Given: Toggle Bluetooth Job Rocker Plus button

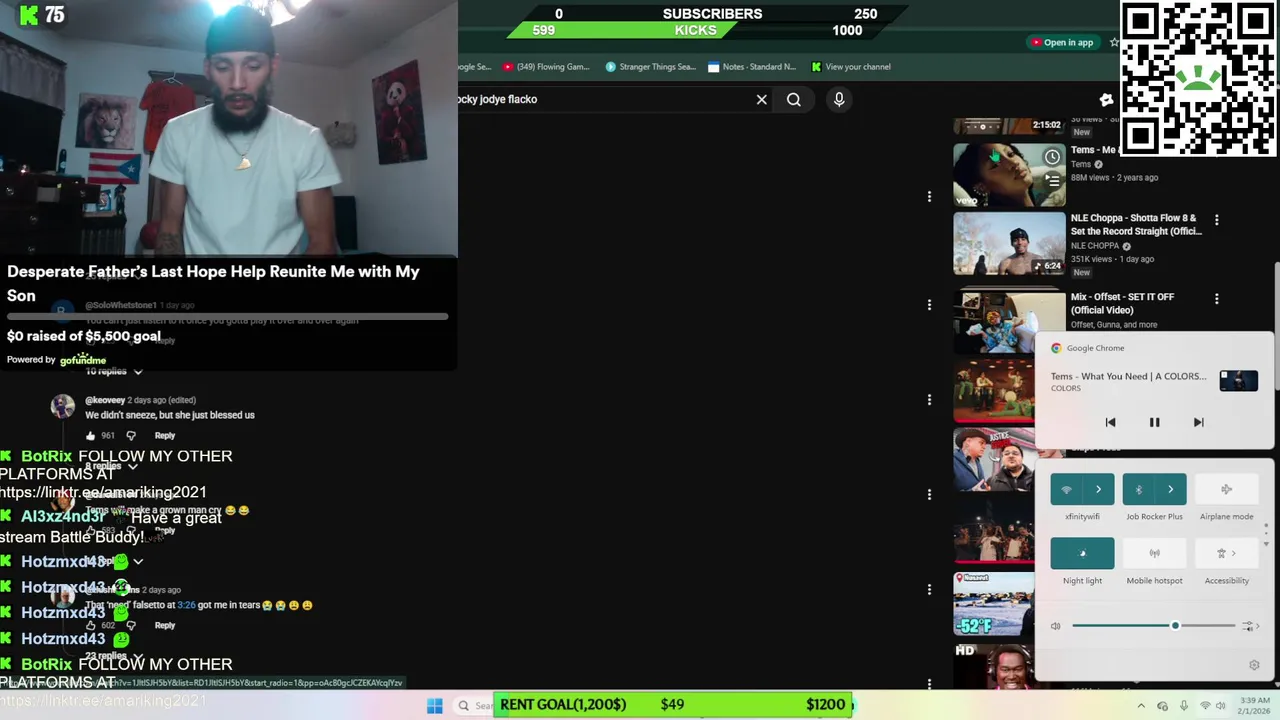Looking at the screenshot, I should click(1138, 489).
